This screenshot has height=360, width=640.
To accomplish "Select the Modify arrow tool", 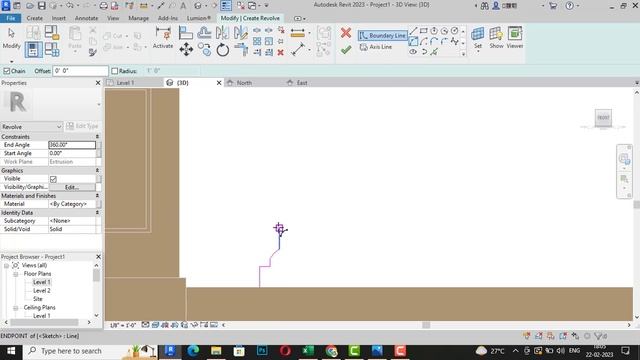I will click(11, 38).
